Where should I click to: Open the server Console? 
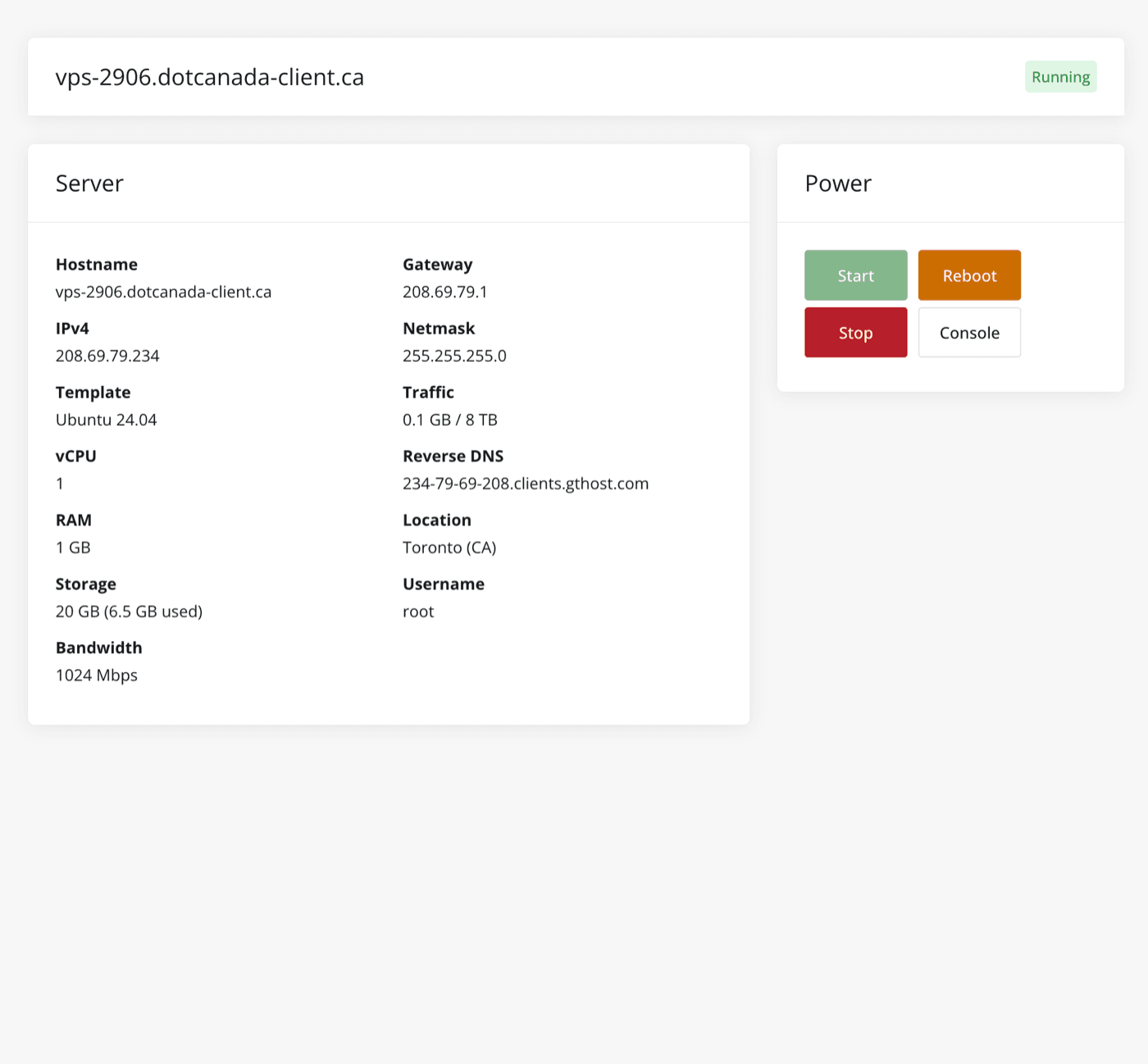coord(969,333)
